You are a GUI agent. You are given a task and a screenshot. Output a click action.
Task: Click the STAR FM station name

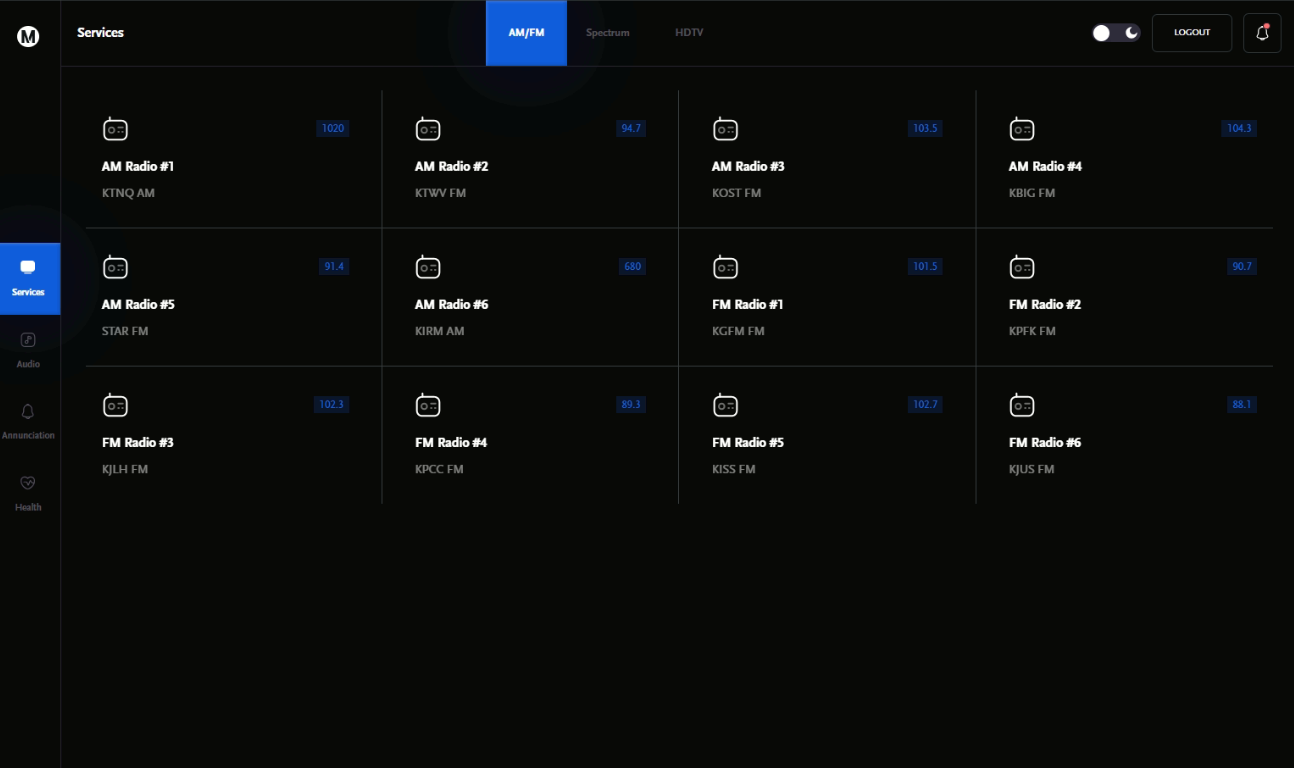pyautogui.click(x=125, y=331)
